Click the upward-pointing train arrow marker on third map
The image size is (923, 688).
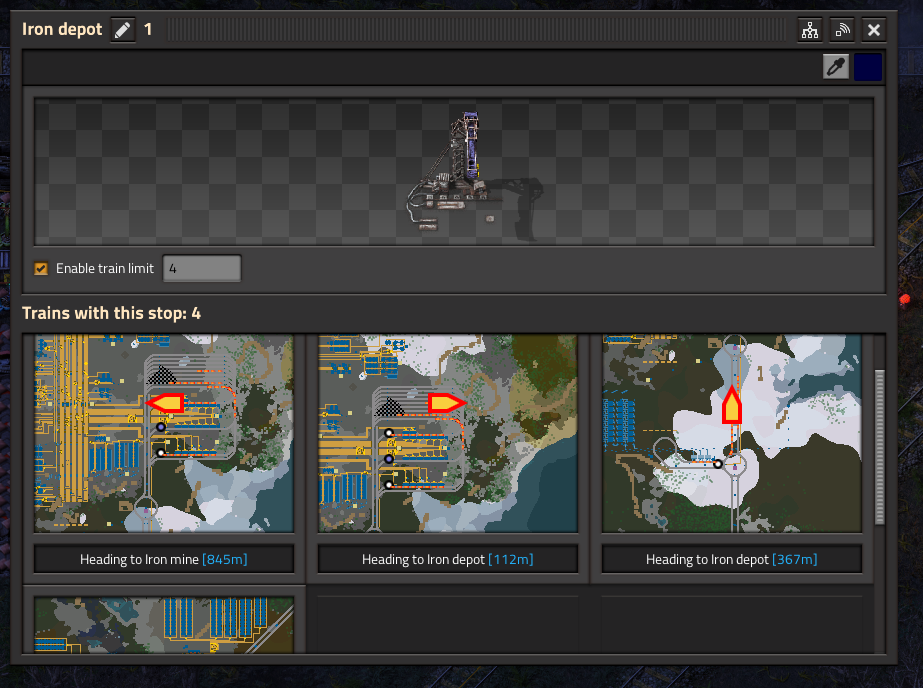(732, 405)
